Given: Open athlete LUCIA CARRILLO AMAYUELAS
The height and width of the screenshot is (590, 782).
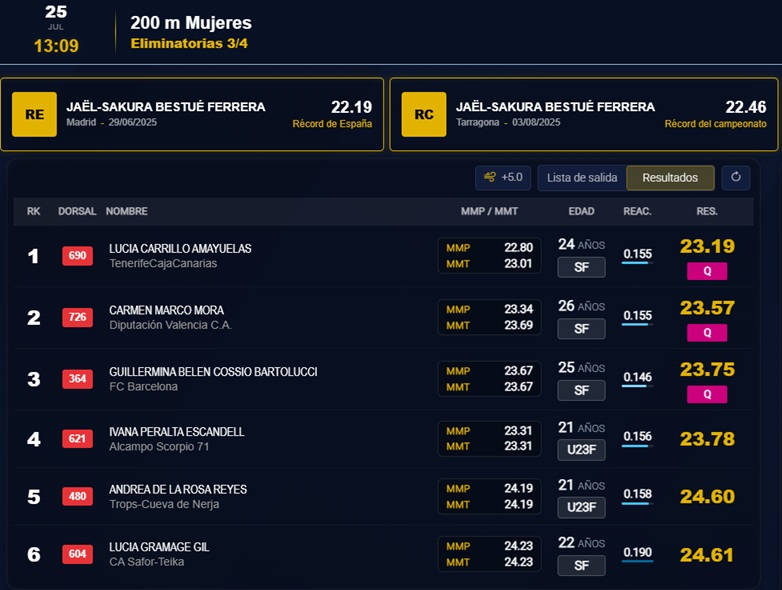Looking at the screenshot, I should [180, 248].
